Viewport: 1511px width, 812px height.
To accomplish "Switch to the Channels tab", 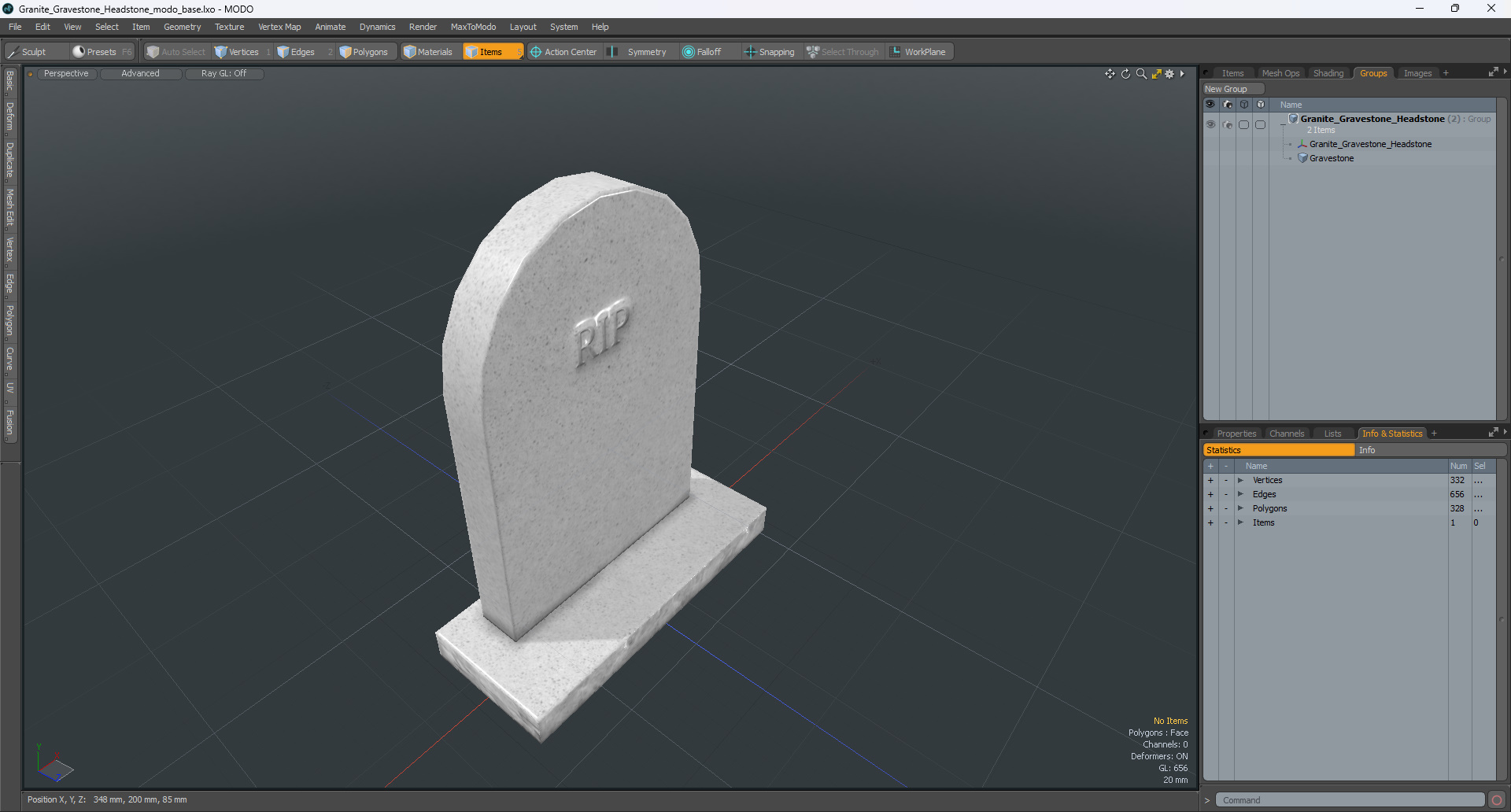I will 1287,434.
